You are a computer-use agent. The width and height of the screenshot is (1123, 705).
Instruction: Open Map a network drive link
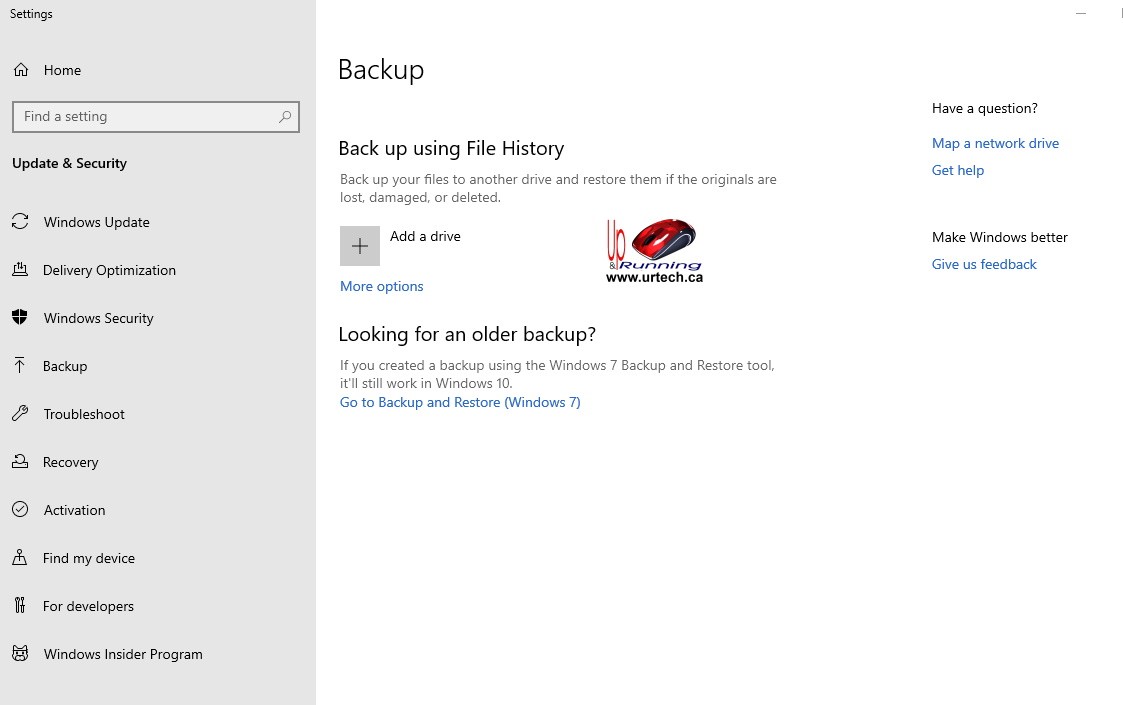point(995,143)
